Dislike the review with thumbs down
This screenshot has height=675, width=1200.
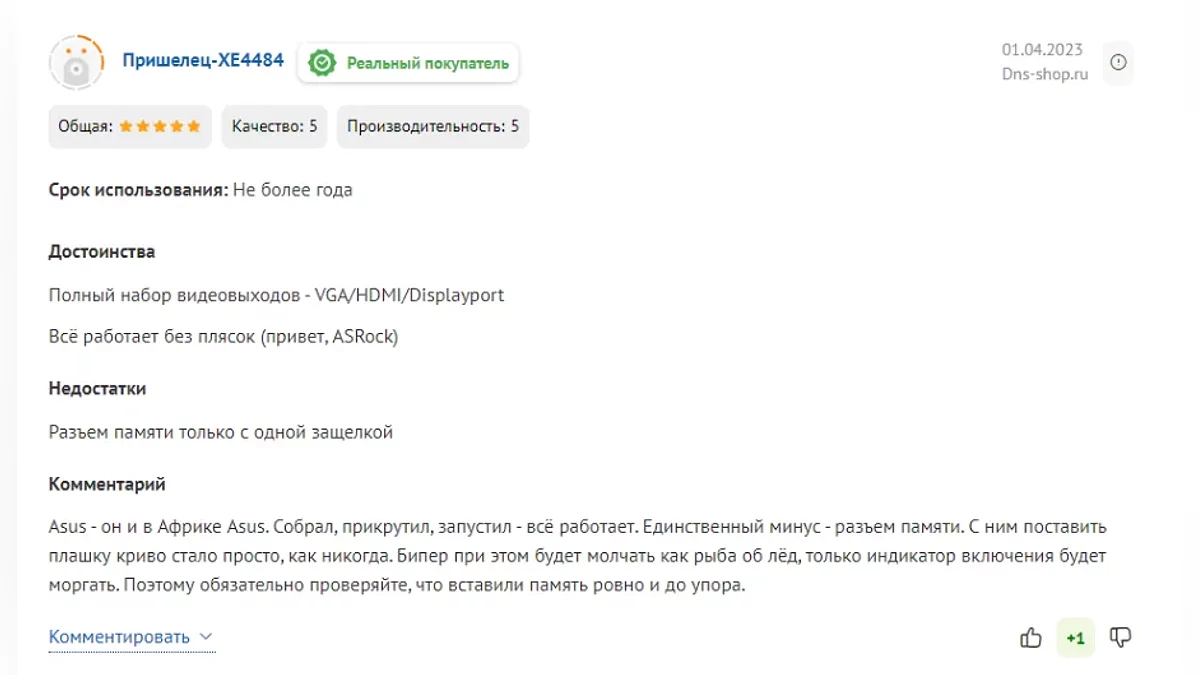tap(1121, 637)
